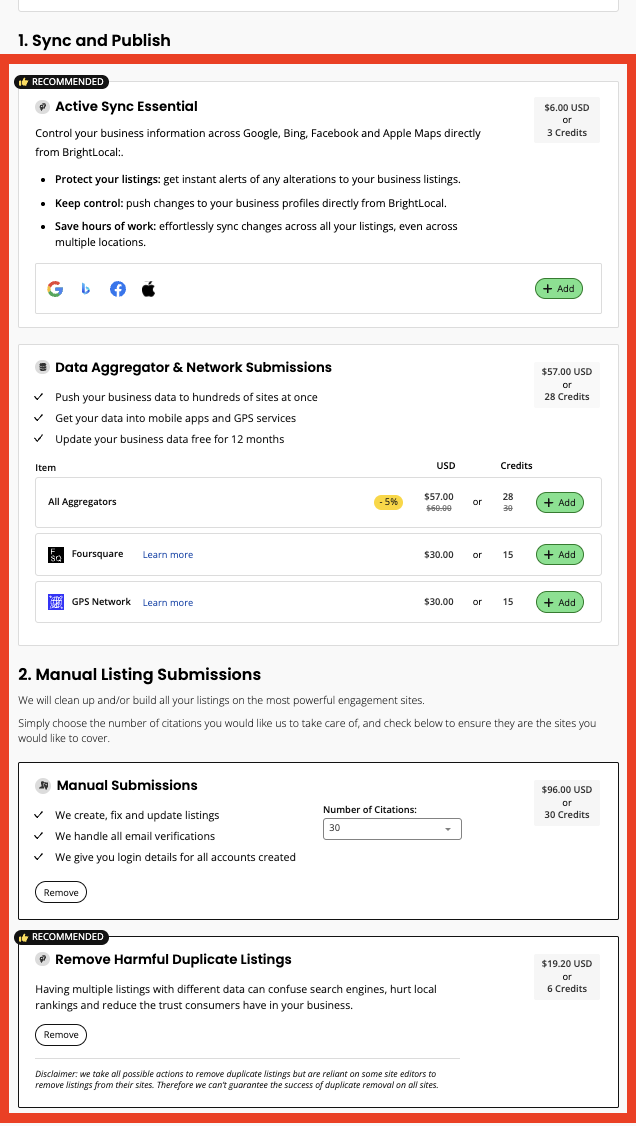
Task: Open Learn more for GPS Network
Action: (x=167, y=602)
